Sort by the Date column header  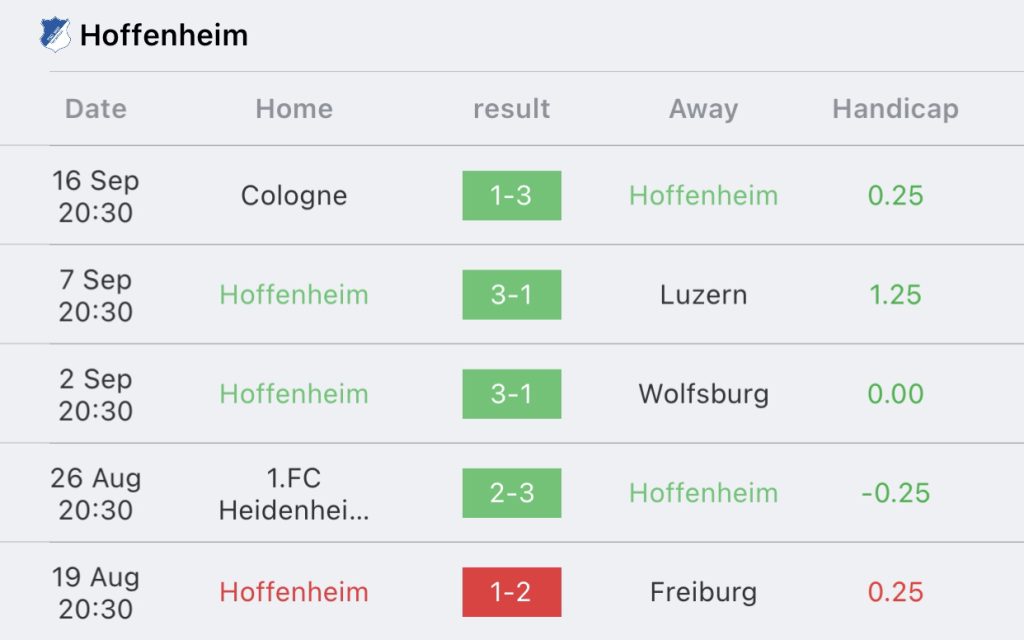pyautogui.click(x=96, y=109)
